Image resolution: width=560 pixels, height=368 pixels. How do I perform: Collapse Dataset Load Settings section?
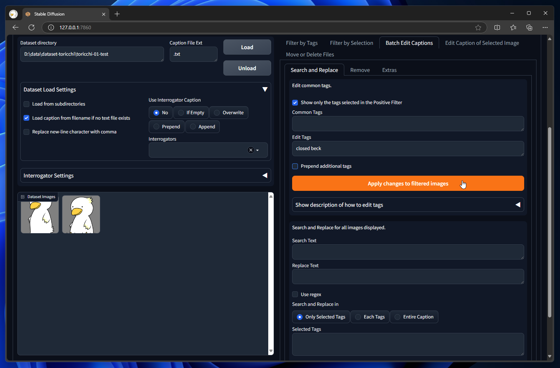pos(265,89)
